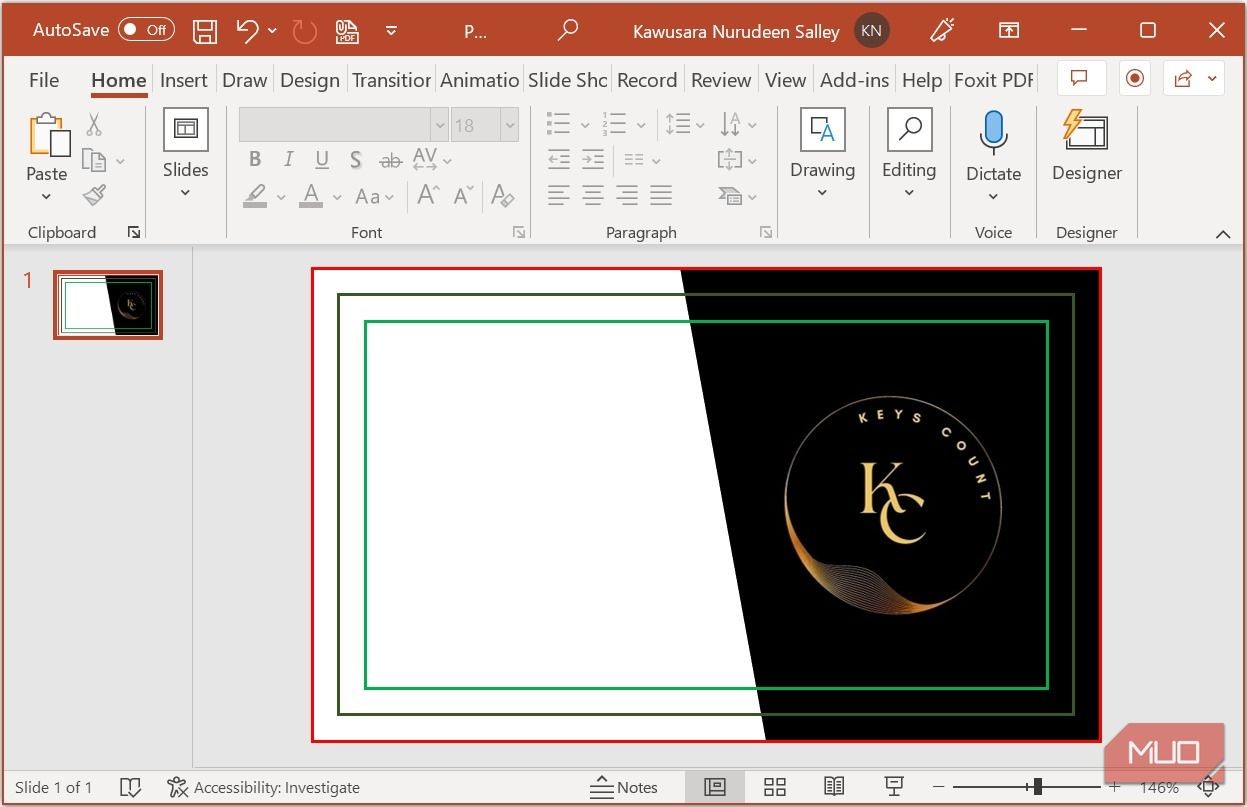Toggle Center paragraph alignment
This screenshot has width=1247, height=807.
pos(593,196)
